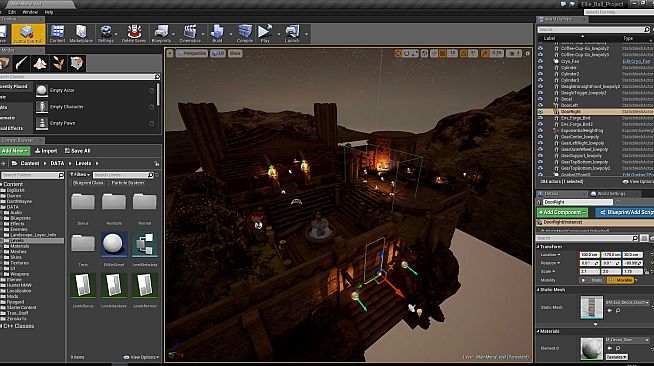This screenshot has height=366, width=654.
Task: Open the Window menu
Action: tap(30, 12)
